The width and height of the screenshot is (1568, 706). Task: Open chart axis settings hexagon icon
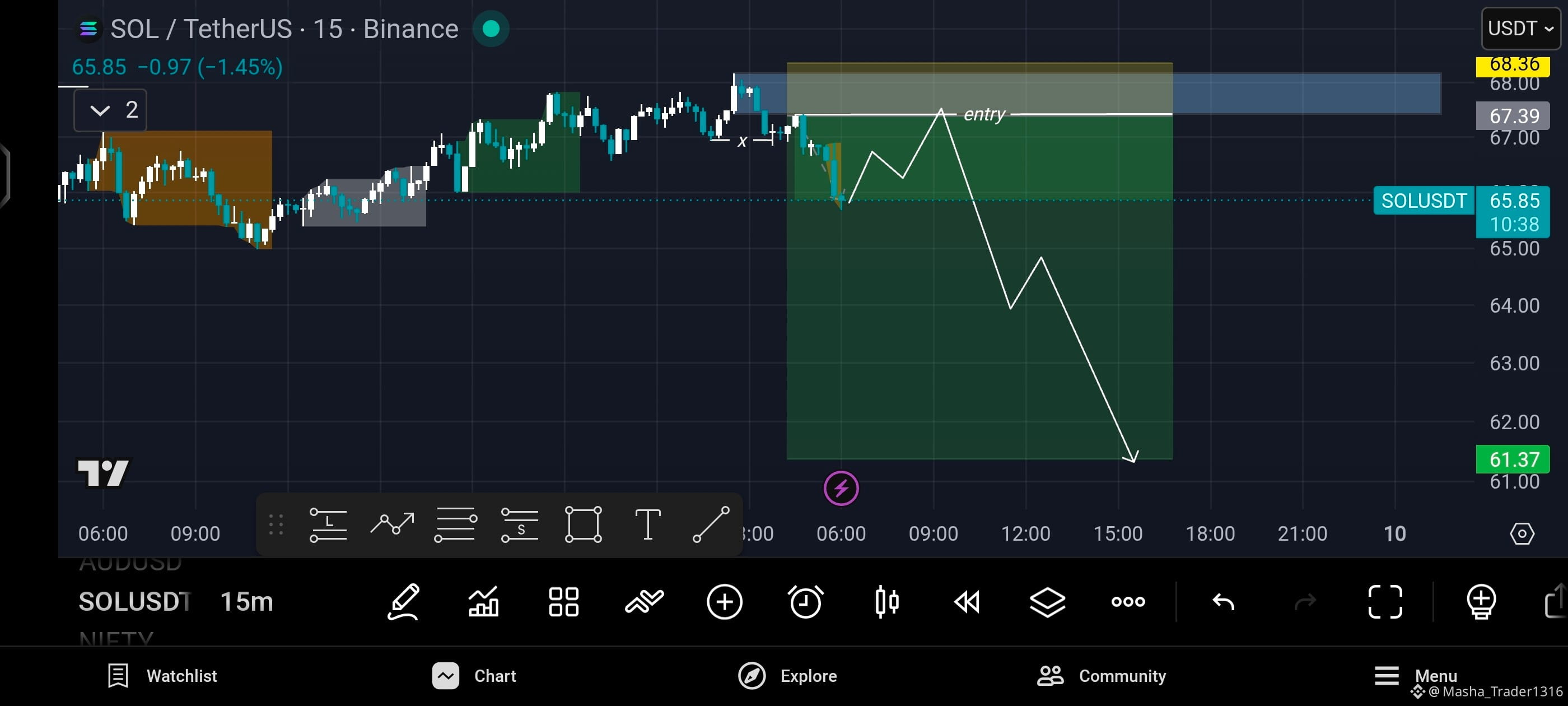(x=1522, y=533)
